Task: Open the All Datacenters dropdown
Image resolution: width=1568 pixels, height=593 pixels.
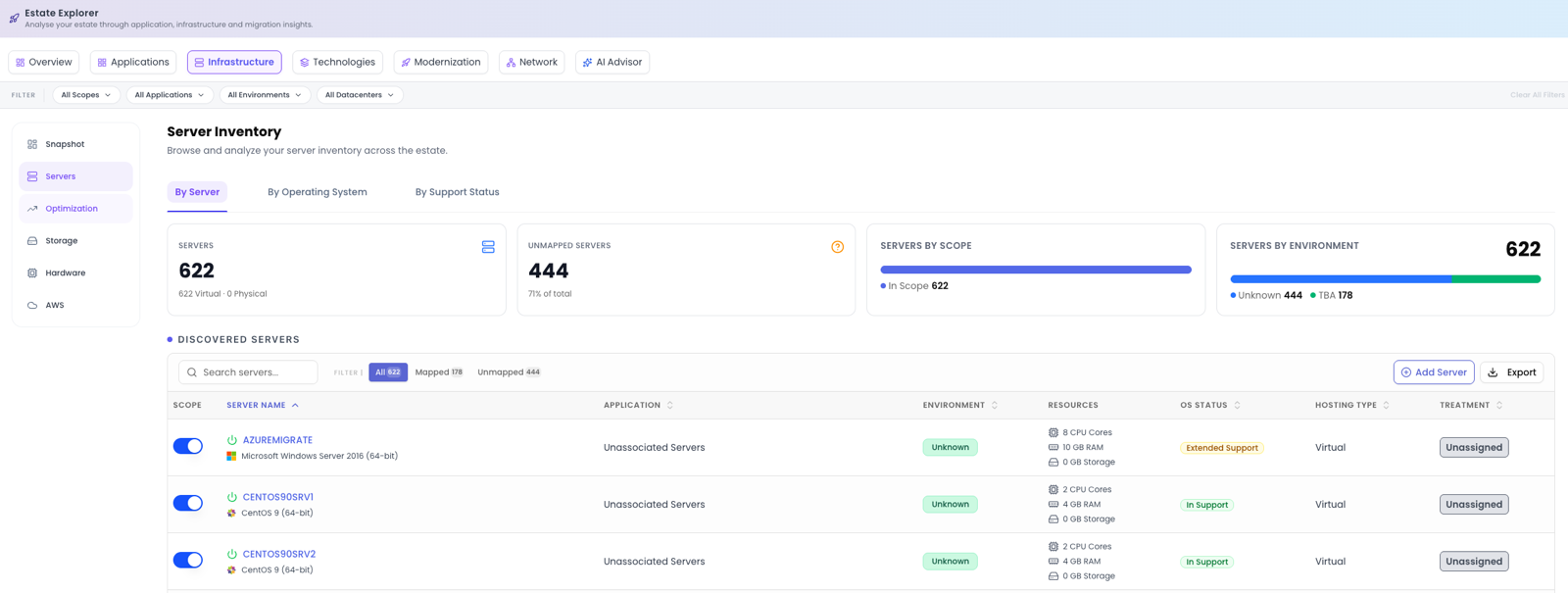Action: tap(360, 95)
